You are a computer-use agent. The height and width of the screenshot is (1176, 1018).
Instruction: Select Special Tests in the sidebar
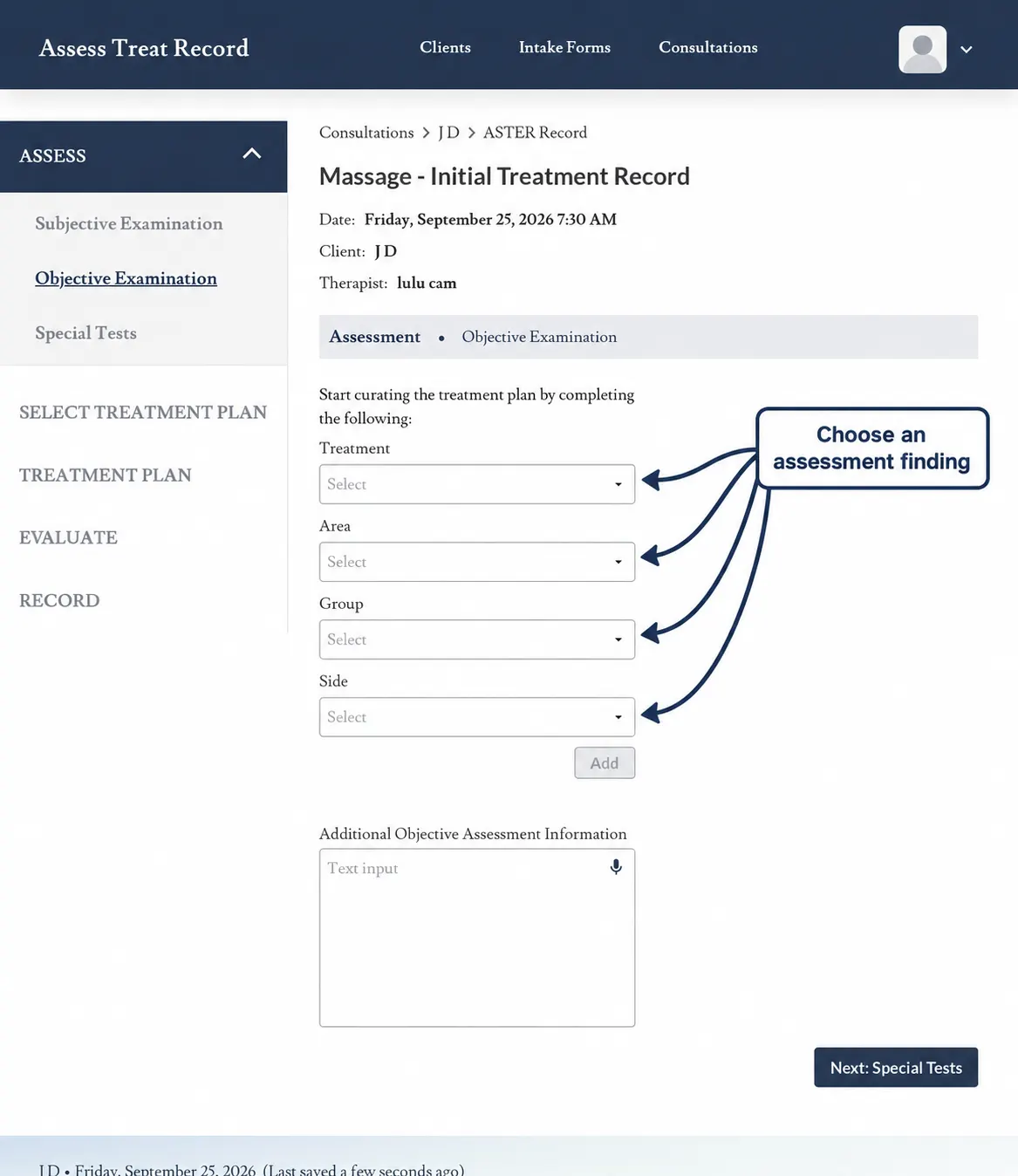[85, 333]
